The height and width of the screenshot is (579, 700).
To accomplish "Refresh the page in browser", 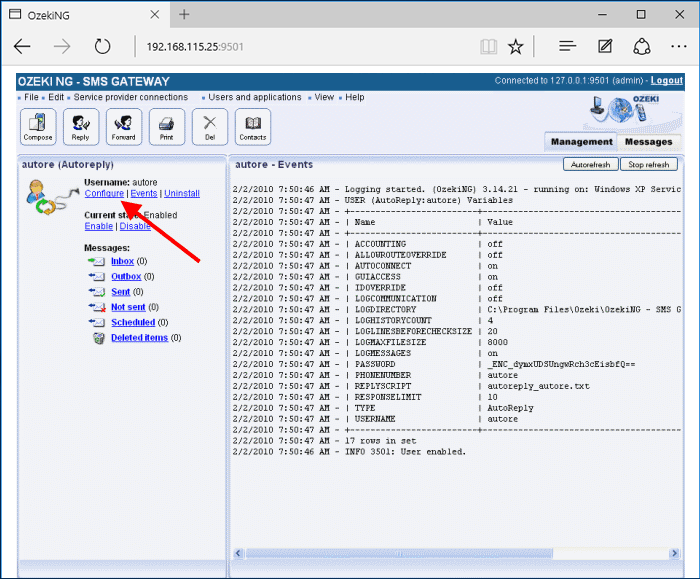I will (102, 46).
